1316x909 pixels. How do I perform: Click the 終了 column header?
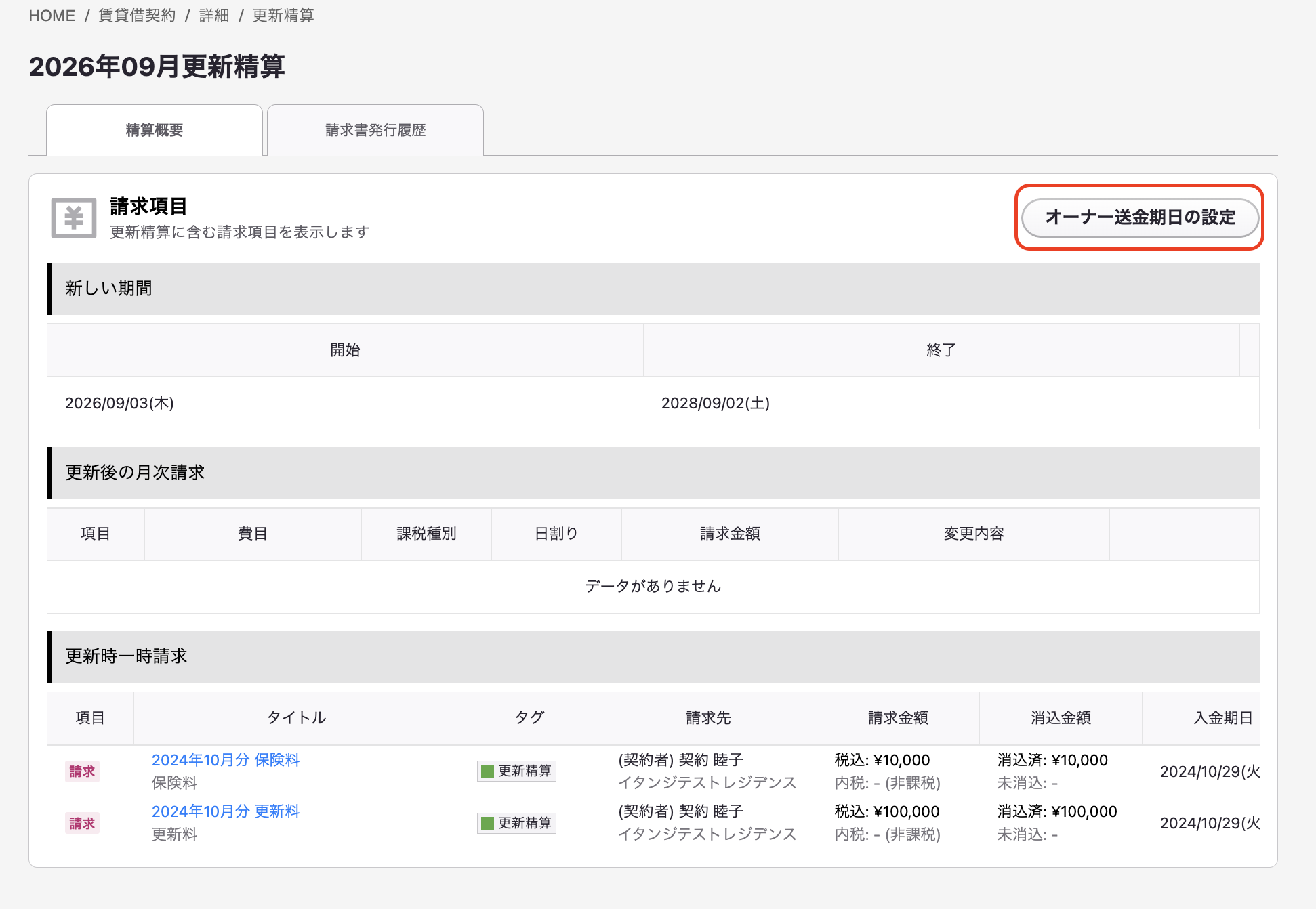tap(941, 350)
